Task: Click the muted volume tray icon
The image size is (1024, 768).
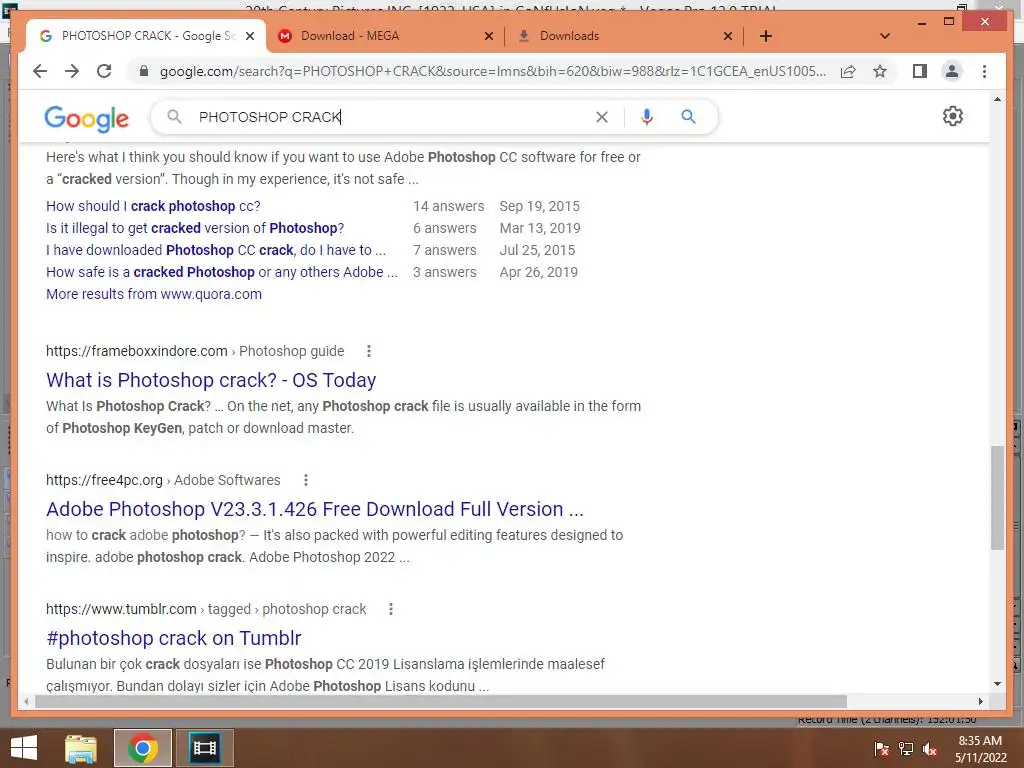Action: click(x=930, y=749)
